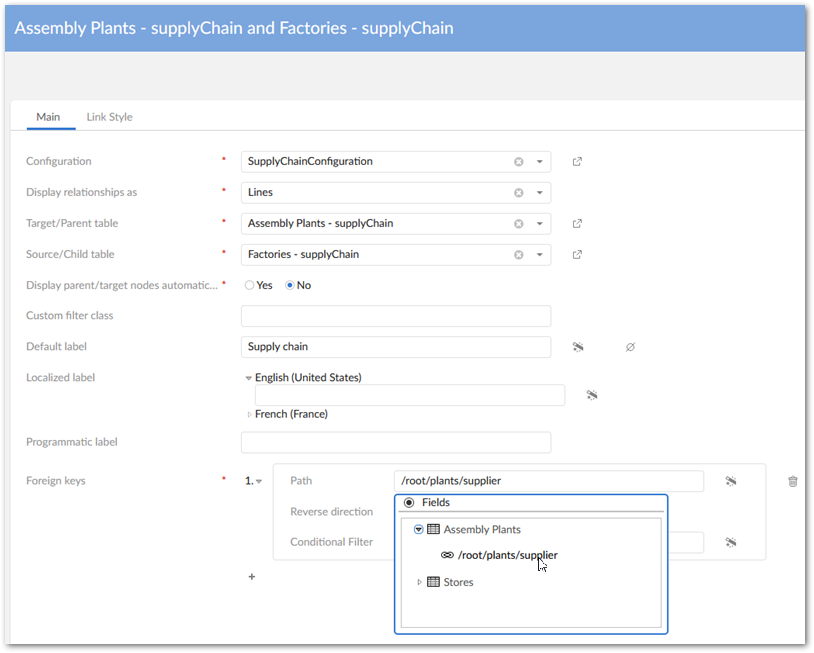This screenshot has height=653, width=814.
Task: Add a new foreign key with plus button
Action: tap(252, 577)
